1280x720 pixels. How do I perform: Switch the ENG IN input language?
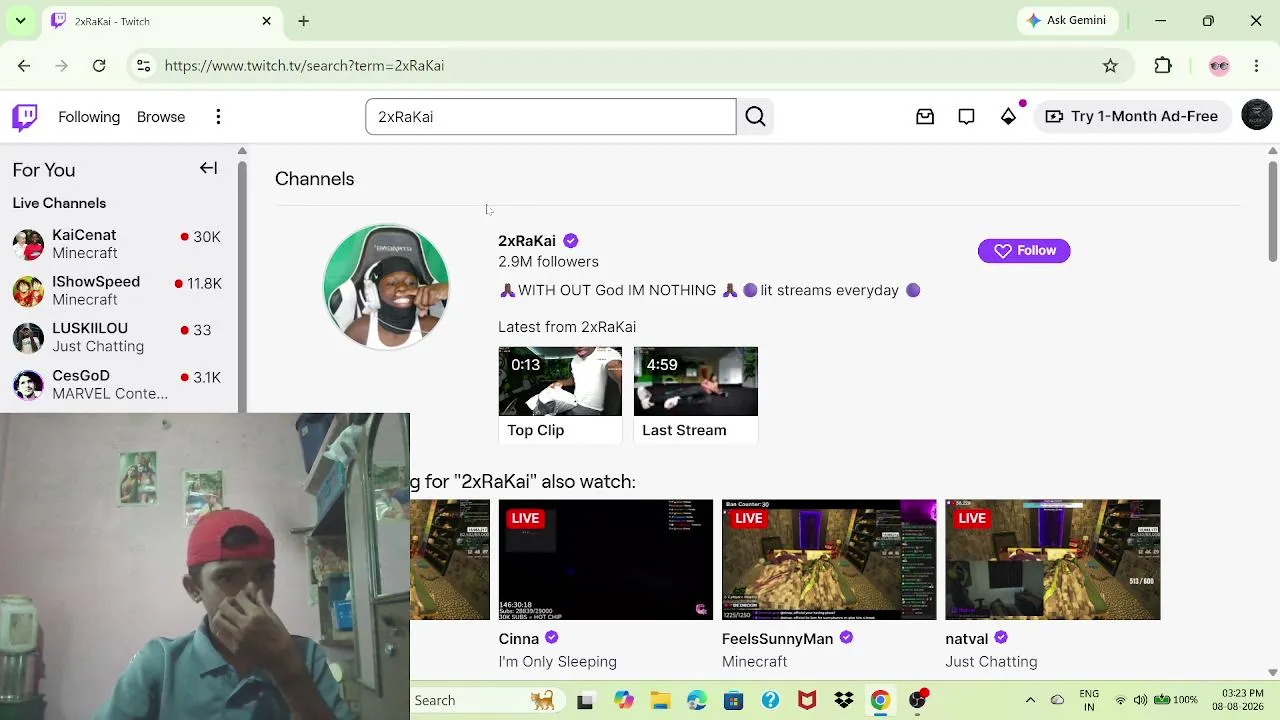[x=1089, y=700]
